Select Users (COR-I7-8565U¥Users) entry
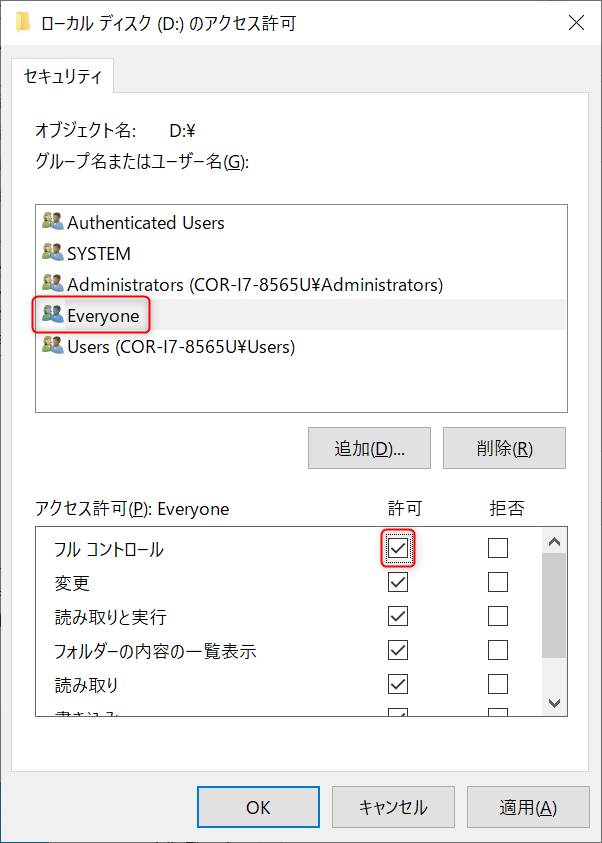The height and width of the screenshot is (843, 602). [301, 346]
